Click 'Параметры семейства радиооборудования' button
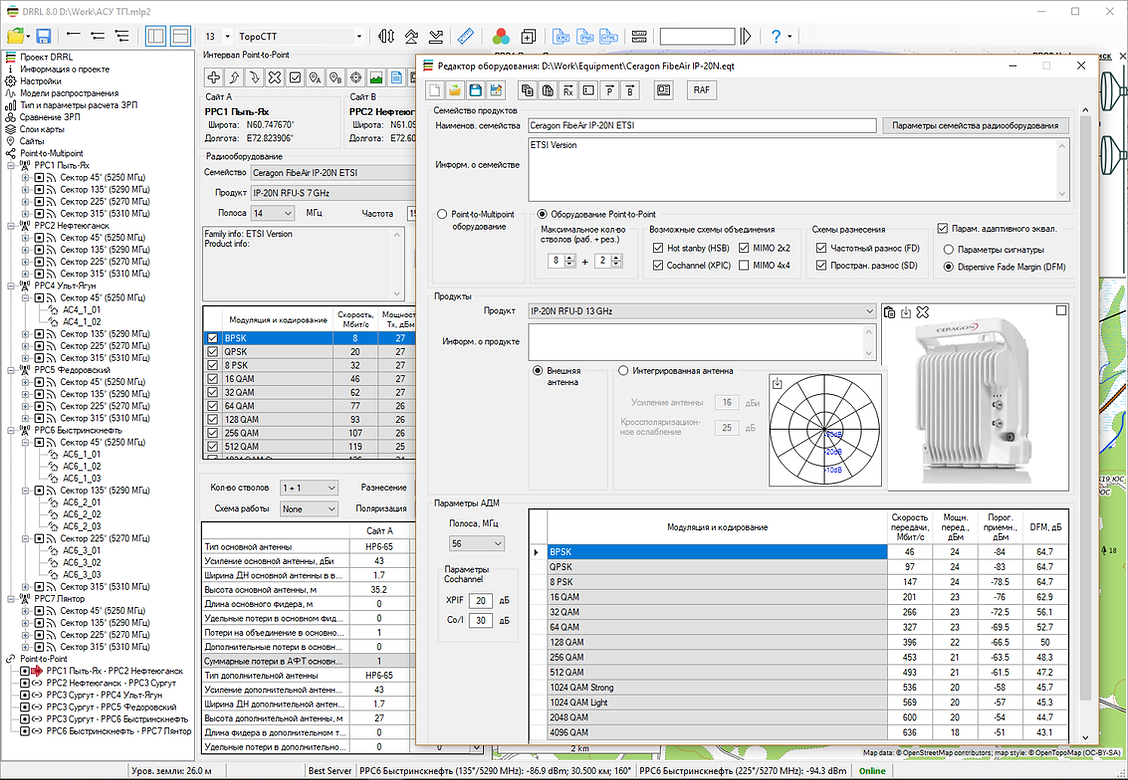The image size is (1128, 780). click(x=975, y=125)
